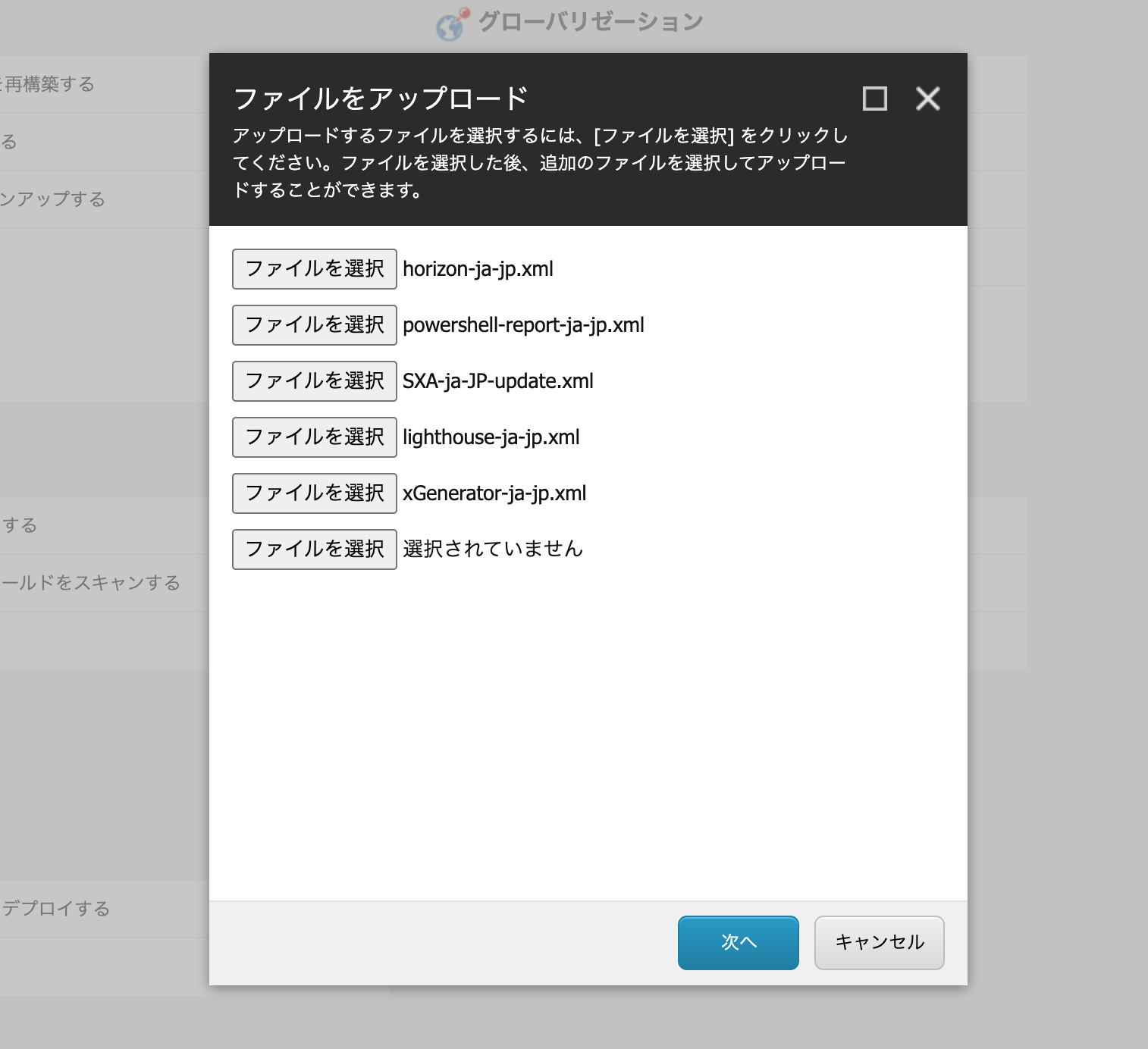
Task: Click the 次へ button
Action: [x=739, y=943]
